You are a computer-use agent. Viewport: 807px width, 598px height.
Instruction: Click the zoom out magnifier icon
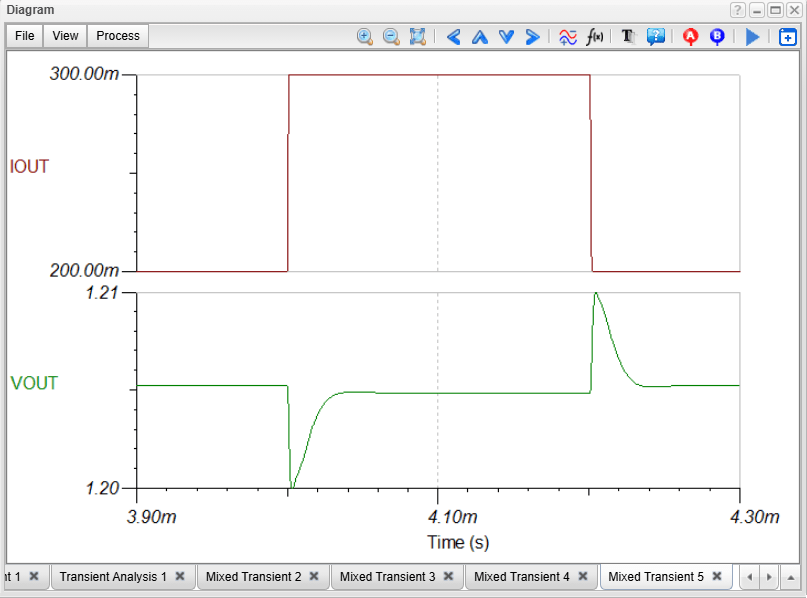click(x=391, y=36)
